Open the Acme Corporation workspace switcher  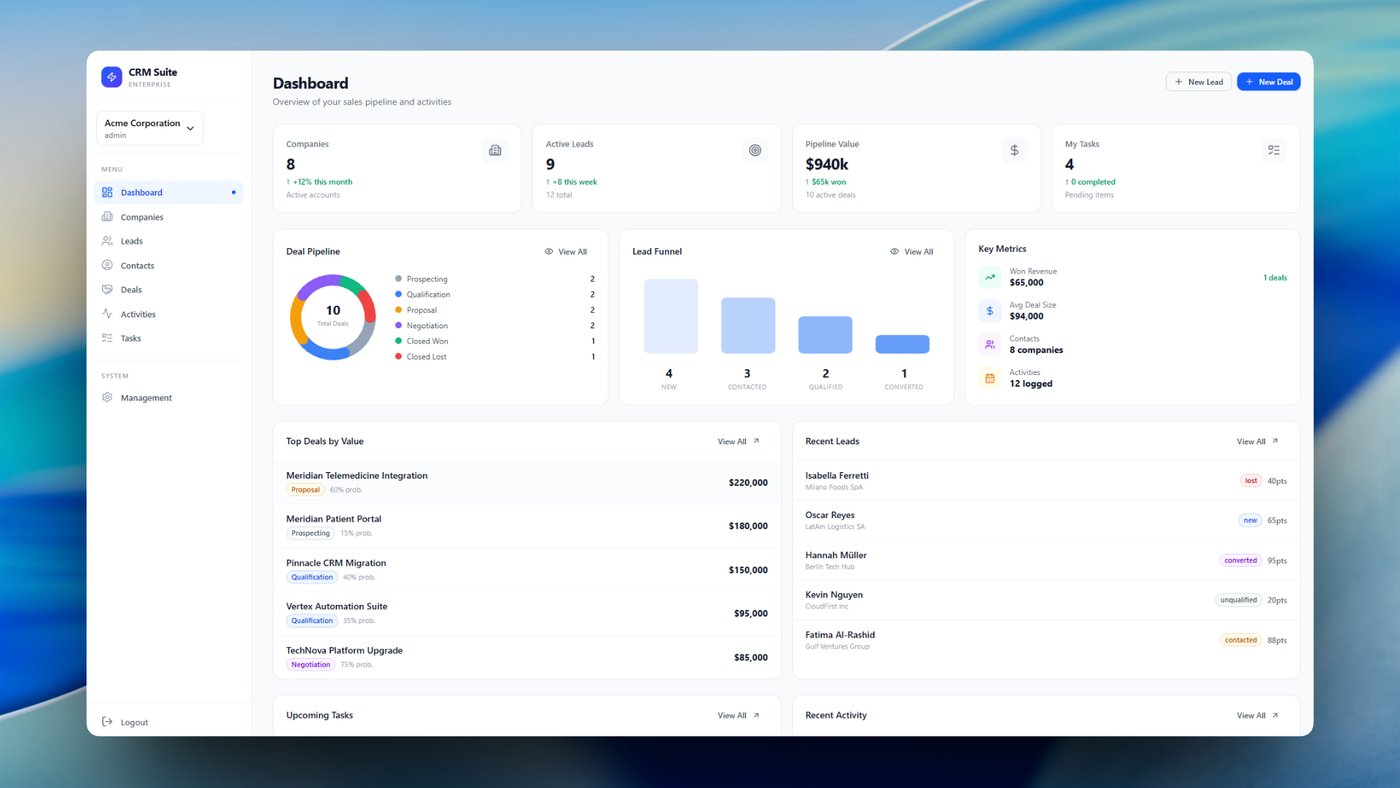(x=149, y=127)
